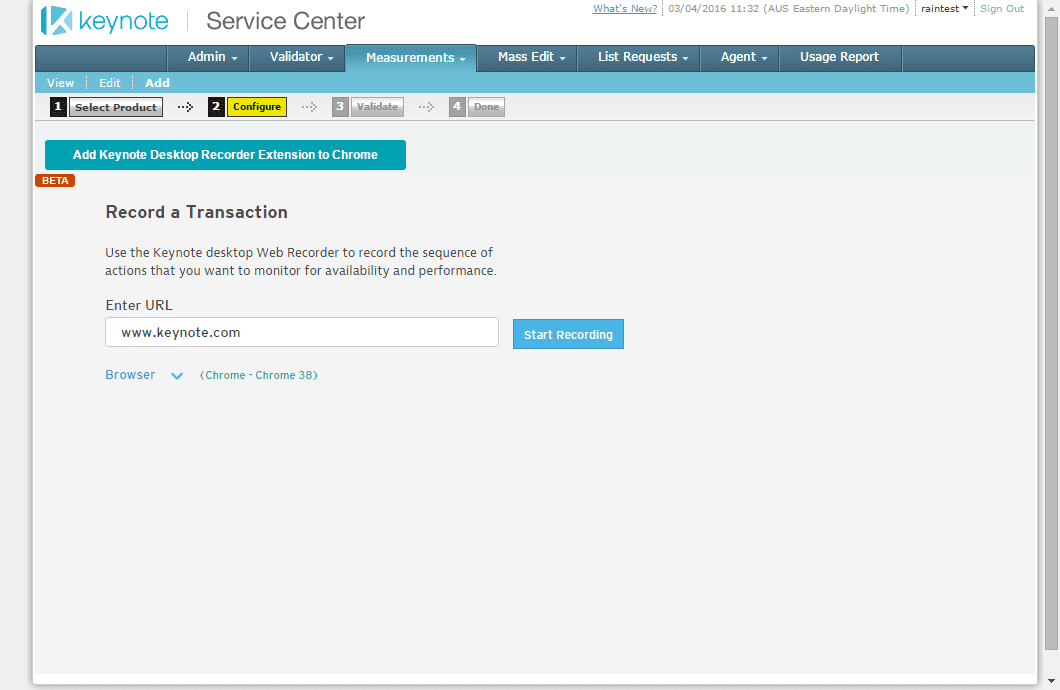Image resolution: width=1060 pixels, height=690 pixels.
Task: Click the Keynote logo
Action: pyautogui.click(x=105, y=21)
